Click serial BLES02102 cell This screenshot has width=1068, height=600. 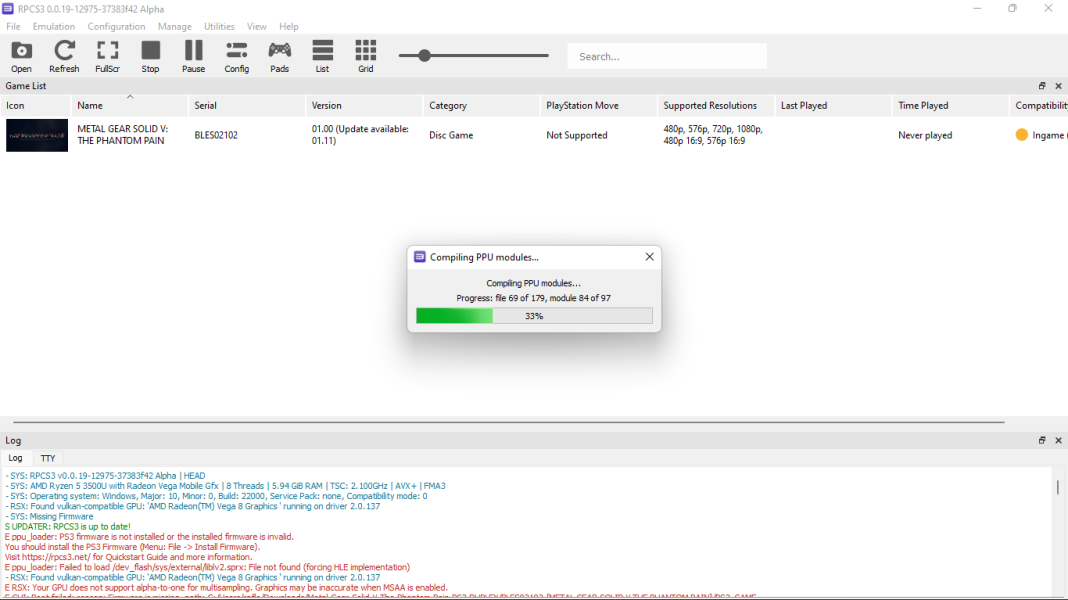click(216, 135)
